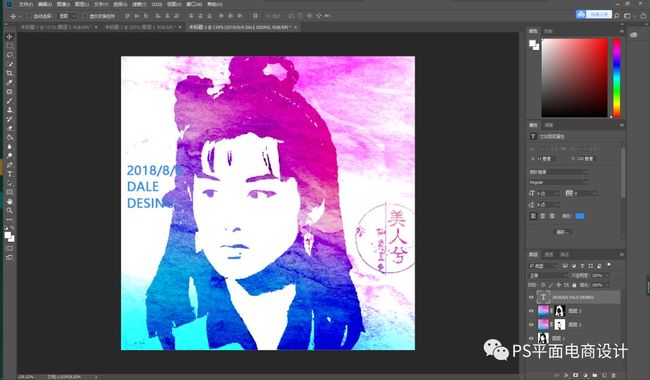Open the auto-select target dropdown in options bar
The width and height of the screenshot is (650, 380).
[x=67, y=16]
